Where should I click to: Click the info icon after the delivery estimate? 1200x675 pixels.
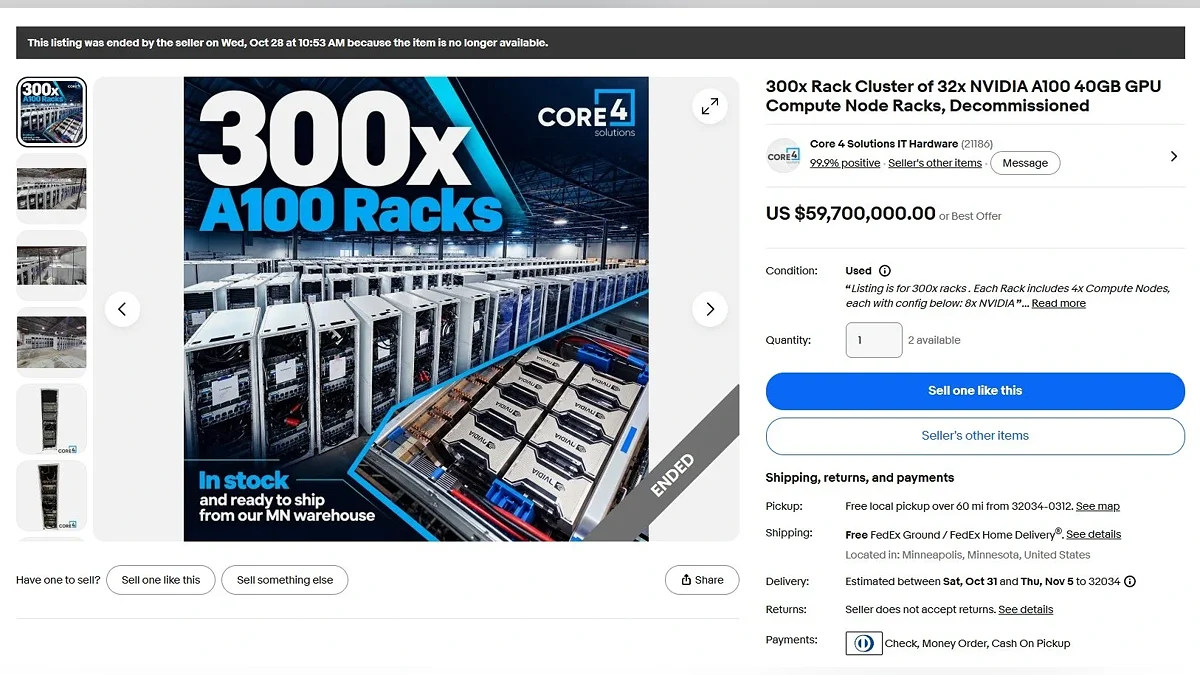[x=1130, y=581]
